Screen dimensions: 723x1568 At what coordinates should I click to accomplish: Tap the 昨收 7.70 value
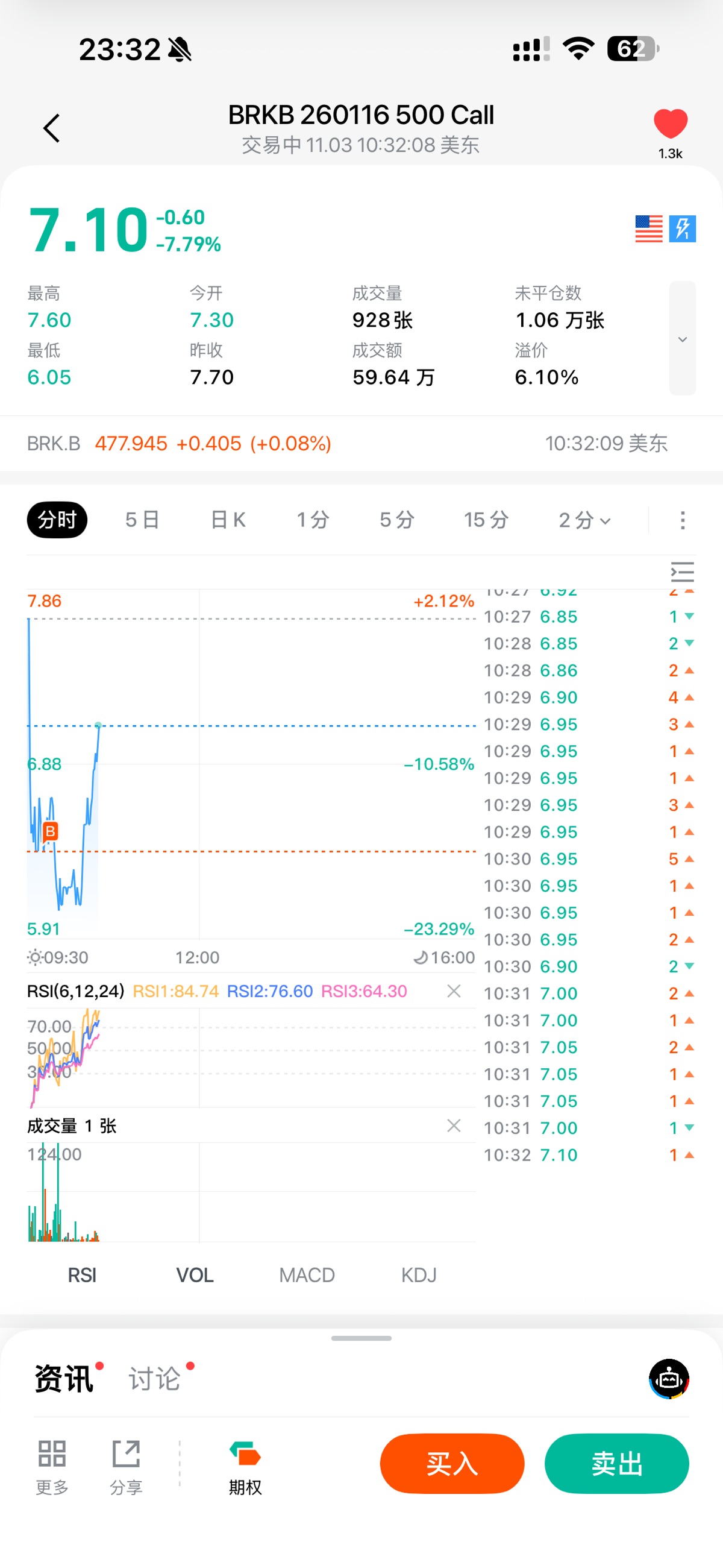pos(212,377)
